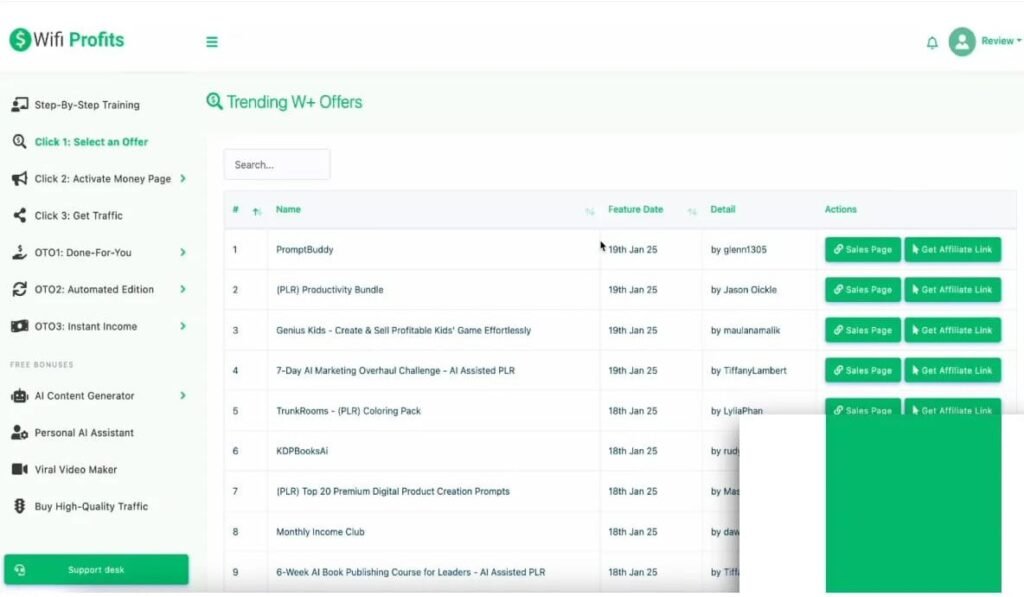Viewport: 1024px width, 597px height.
Task: Select the PromptBuddy offer name
Action: coord(304,250)
